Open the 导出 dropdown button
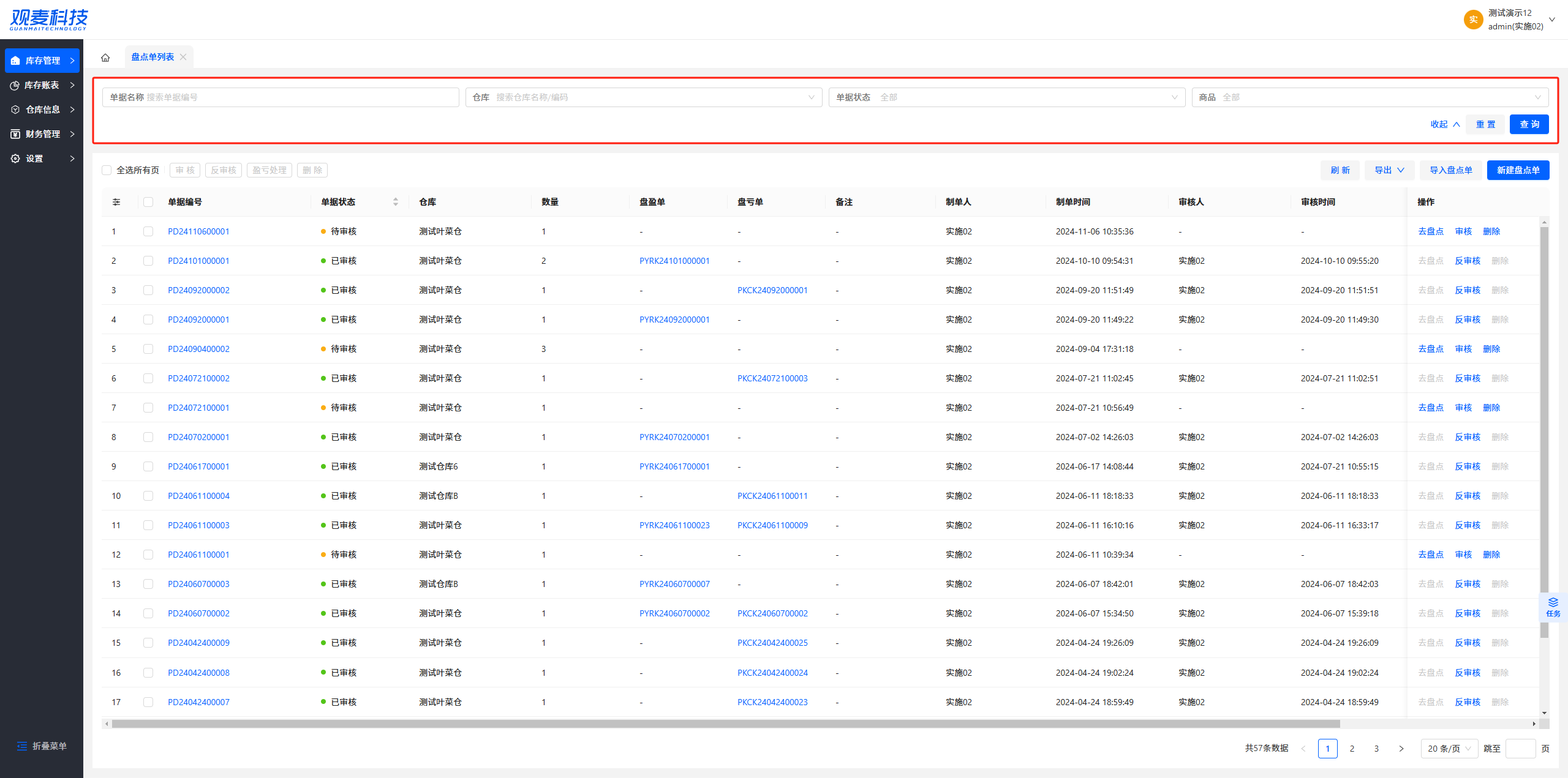The width and height of the screenshot is (1568, 778). [1389, 170]
